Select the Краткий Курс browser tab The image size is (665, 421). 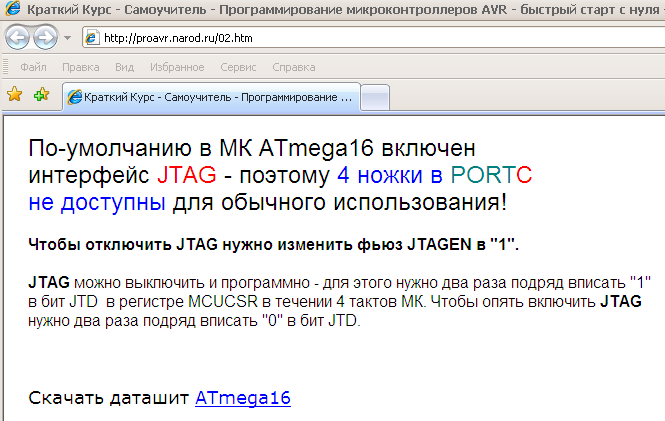tap(211, 98)
